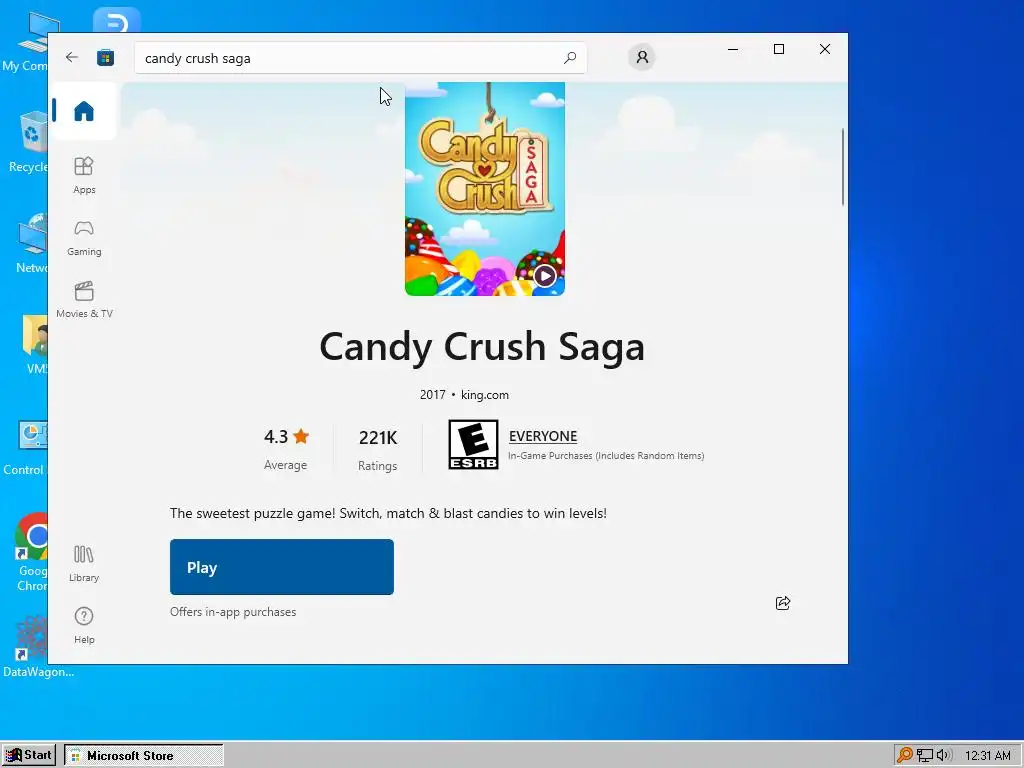1024x768 pixels.
Task: Select the Control Panel desktop icon
Action: 26,449
